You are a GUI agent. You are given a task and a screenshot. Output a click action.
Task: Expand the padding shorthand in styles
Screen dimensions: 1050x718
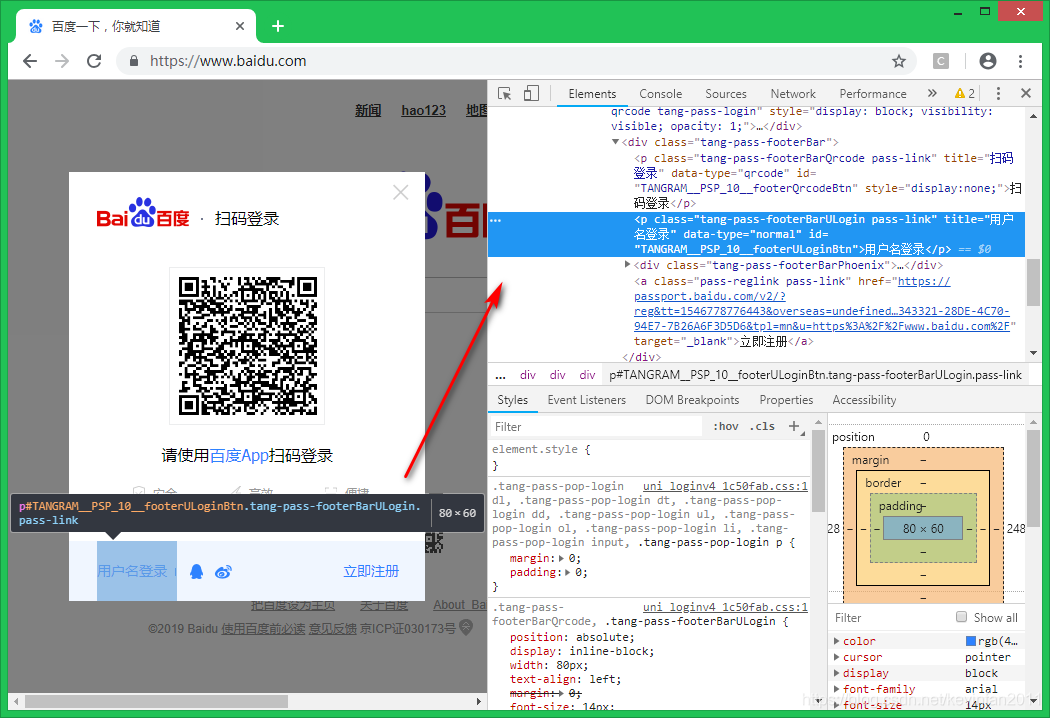click(567, 572)
